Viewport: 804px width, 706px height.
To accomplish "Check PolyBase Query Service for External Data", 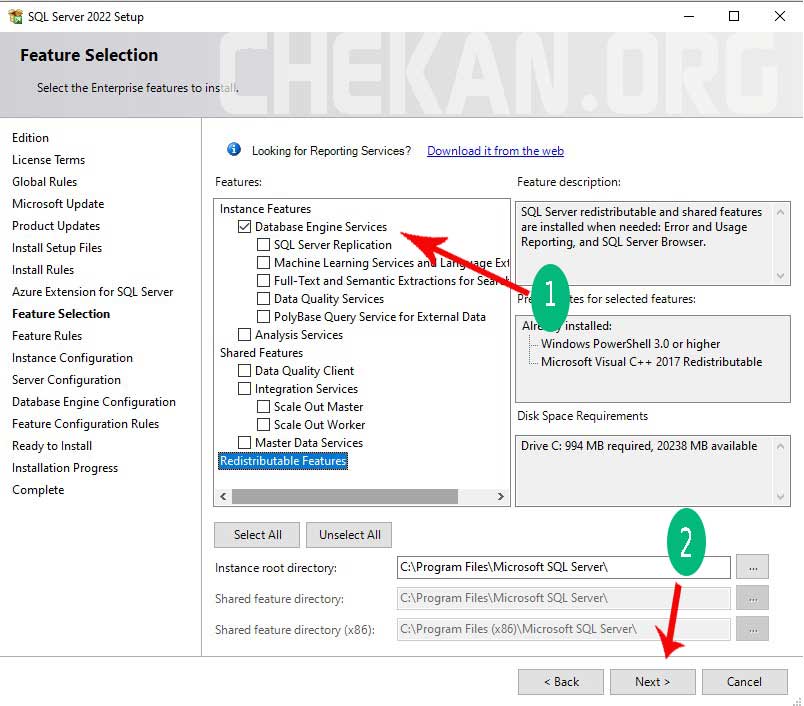I will pos(263,316).
